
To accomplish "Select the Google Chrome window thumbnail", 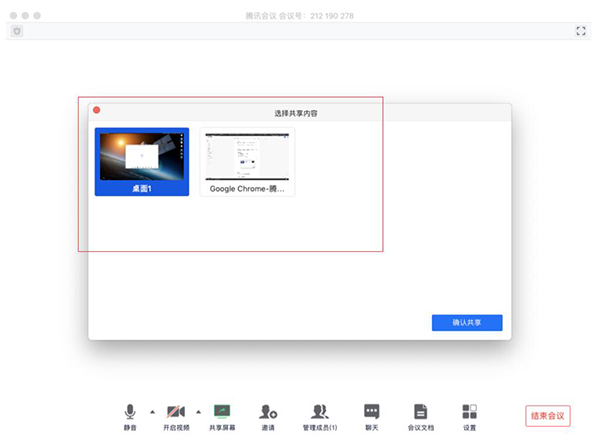I will 247,162.
